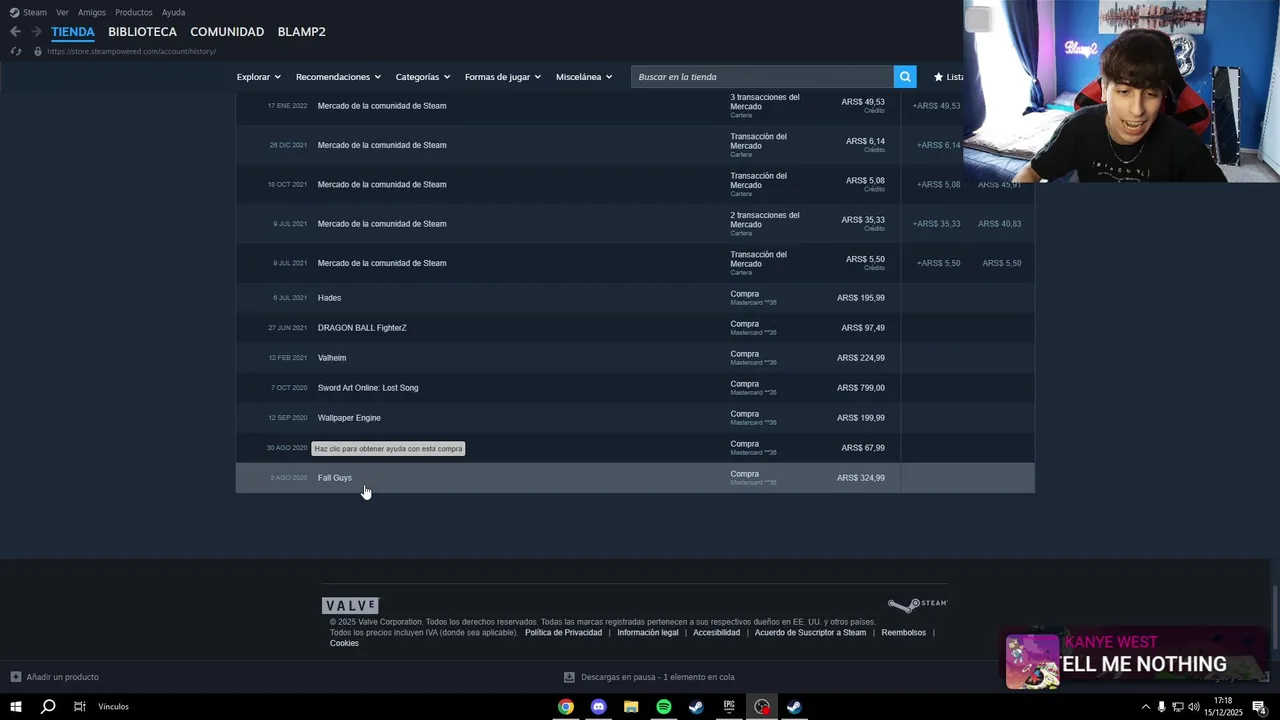Click the 'Buscar en la tienda' search field
The height and width of the screenshot is (720, 1280).
click(762, 77)
